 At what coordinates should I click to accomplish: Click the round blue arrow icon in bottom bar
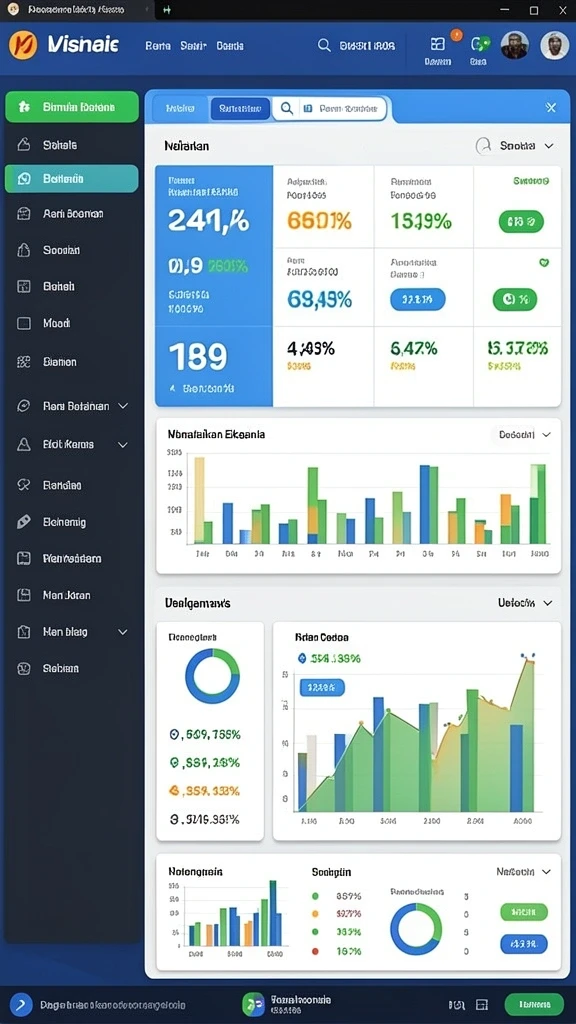21,1004
